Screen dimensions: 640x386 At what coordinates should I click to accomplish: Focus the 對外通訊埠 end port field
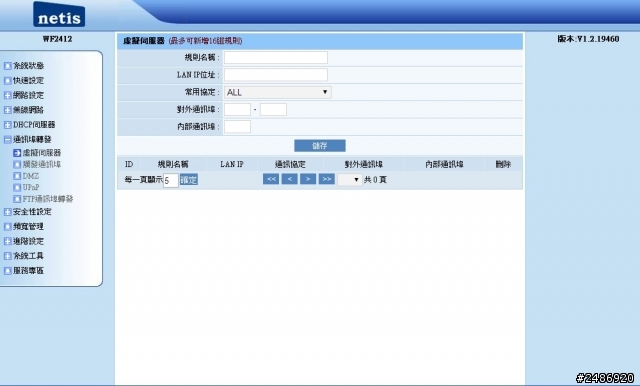(x=273, y=109)
